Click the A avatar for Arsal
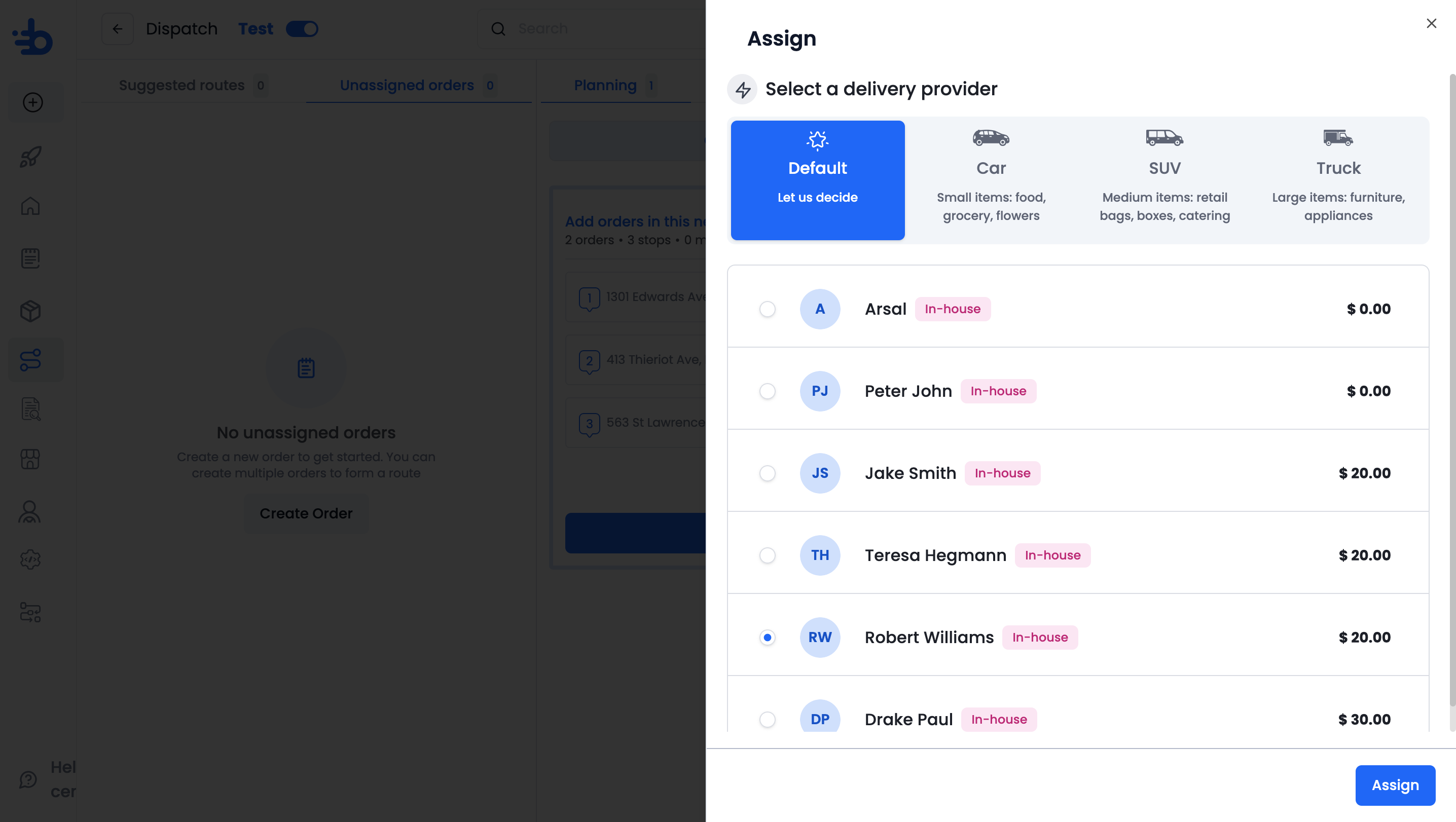 (x=820, y=309)
